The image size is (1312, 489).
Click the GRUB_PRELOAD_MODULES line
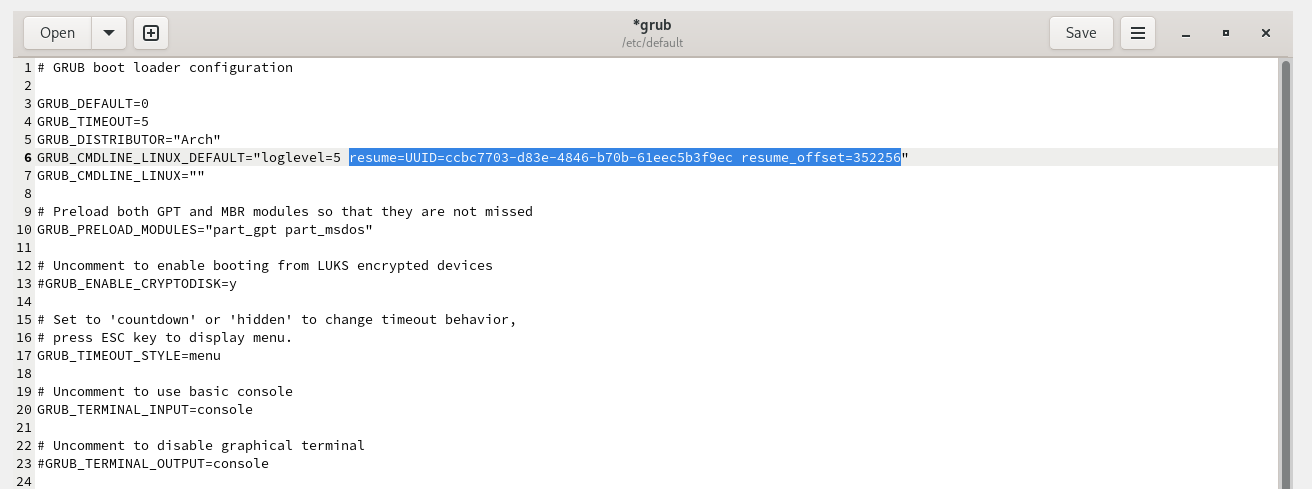point(205,229)
